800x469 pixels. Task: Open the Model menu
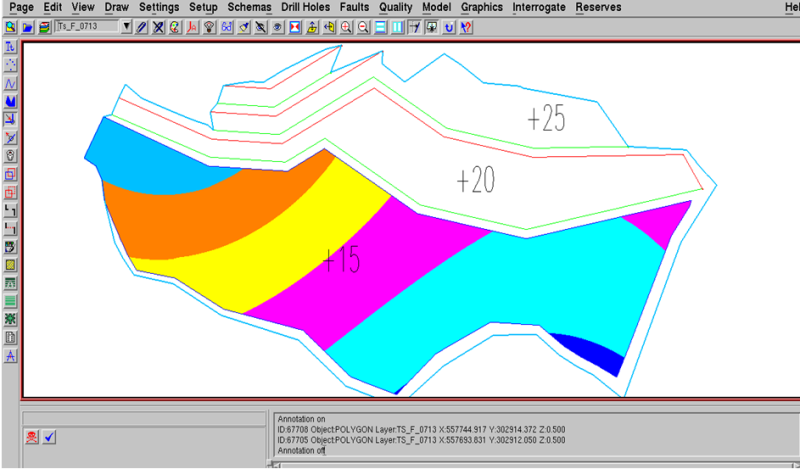(436, 7)
